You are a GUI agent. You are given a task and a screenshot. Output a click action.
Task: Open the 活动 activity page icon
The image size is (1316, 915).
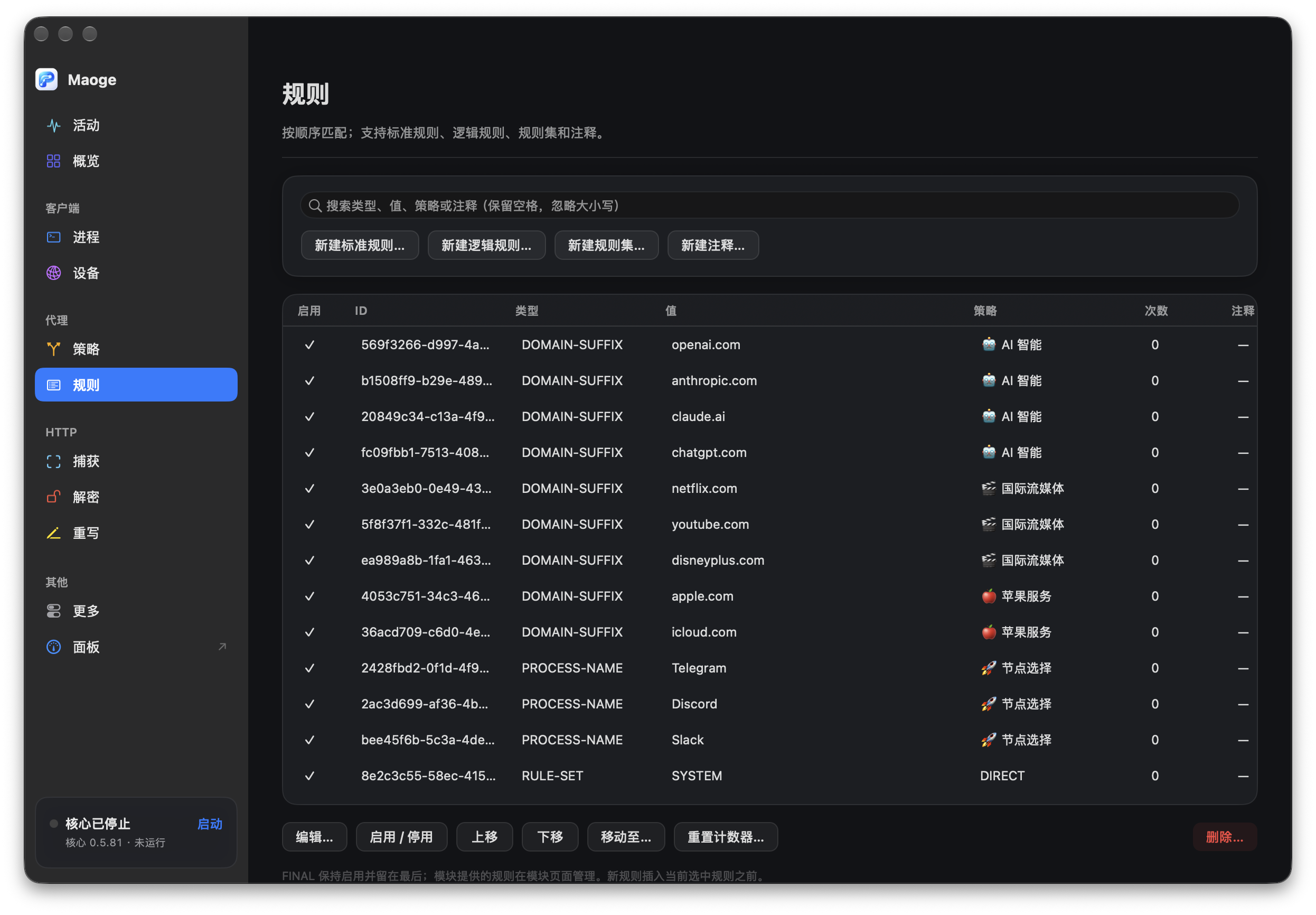pos(53,125)
